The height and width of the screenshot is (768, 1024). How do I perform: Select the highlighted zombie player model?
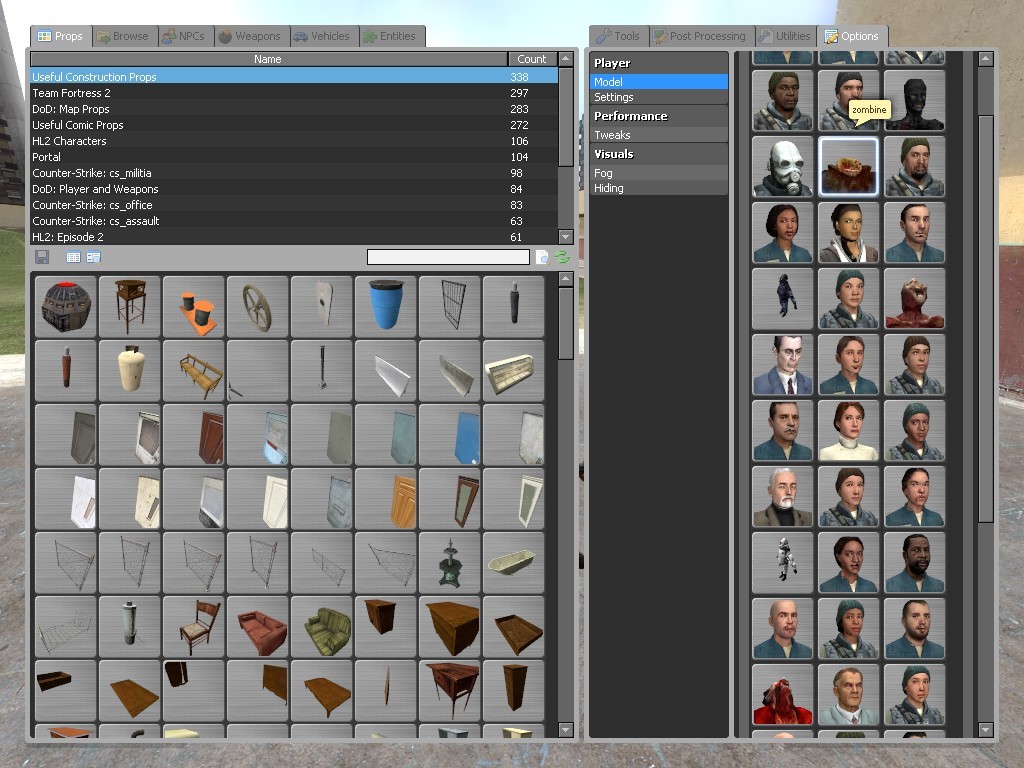point(848,167)
